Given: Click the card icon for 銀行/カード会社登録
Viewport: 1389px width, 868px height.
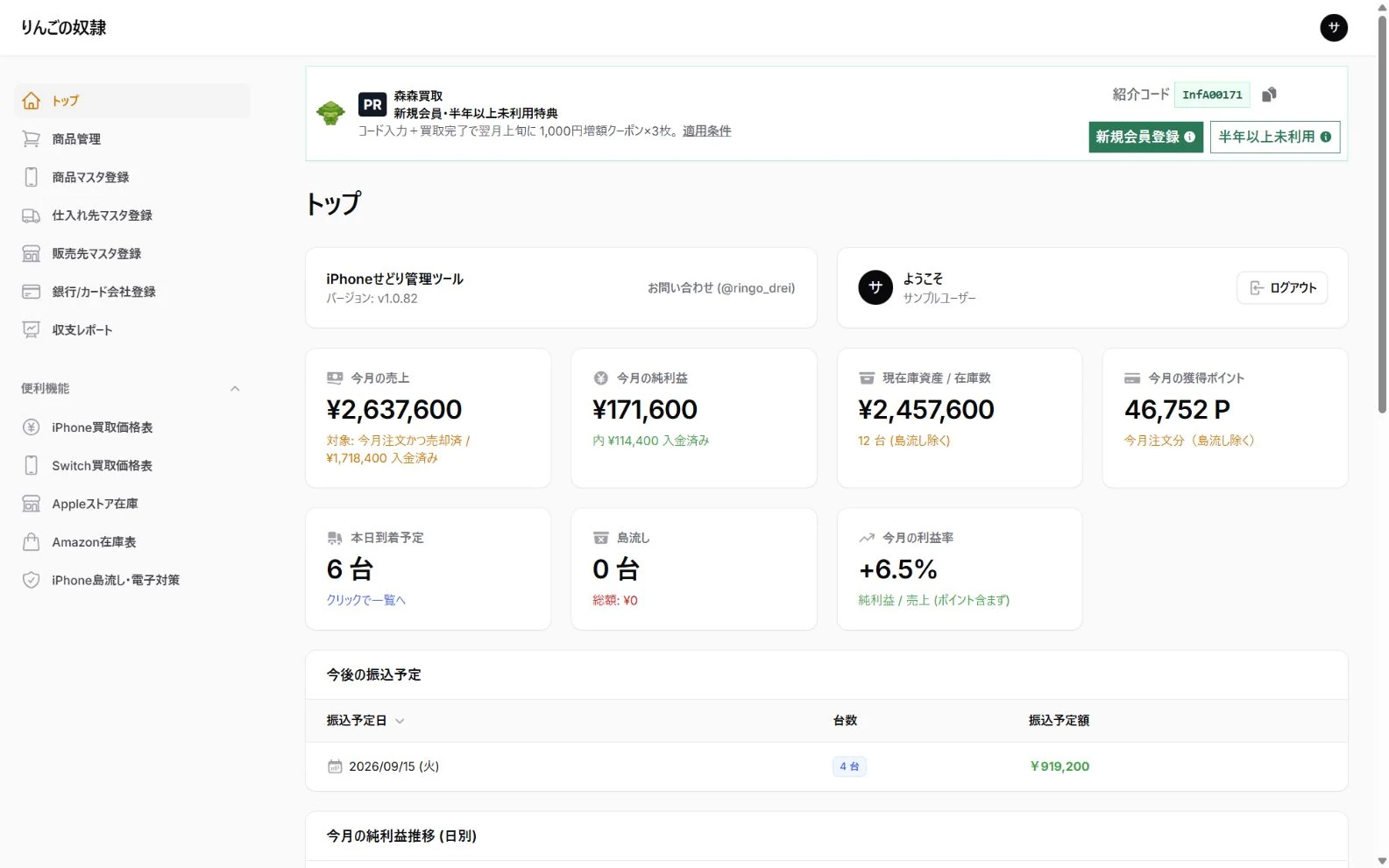Looking at the screenshot, I should coord(32,292).
